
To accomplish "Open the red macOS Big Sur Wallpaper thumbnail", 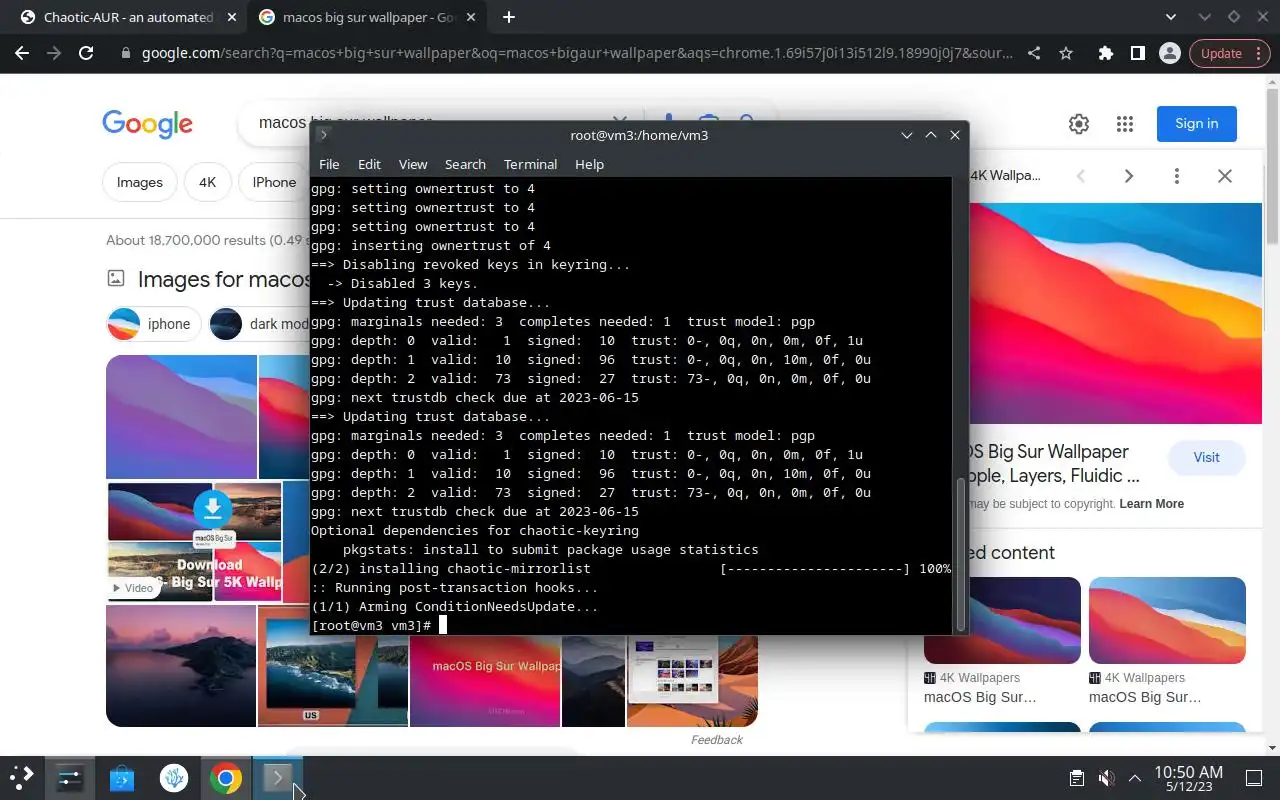I will pos(485,681).
